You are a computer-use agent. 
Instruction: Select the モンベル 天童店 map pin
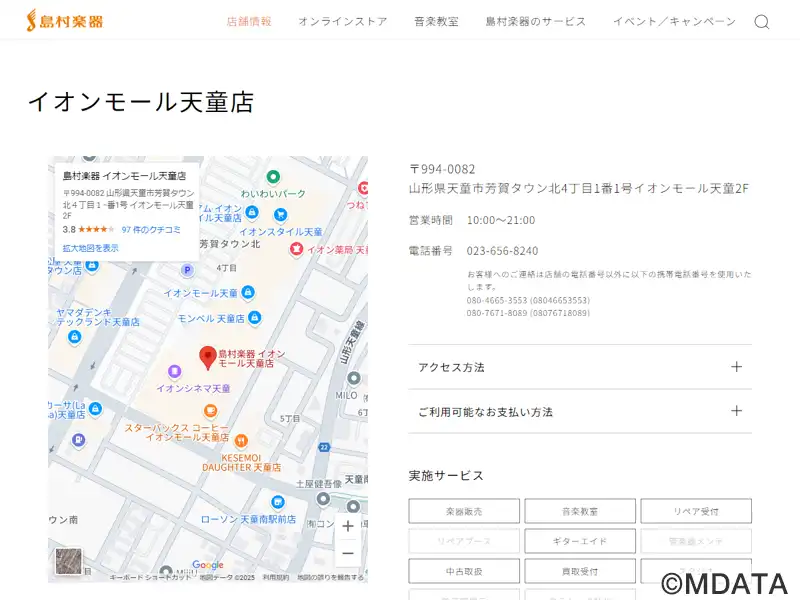pyautogui.click(x=255, y=318)
